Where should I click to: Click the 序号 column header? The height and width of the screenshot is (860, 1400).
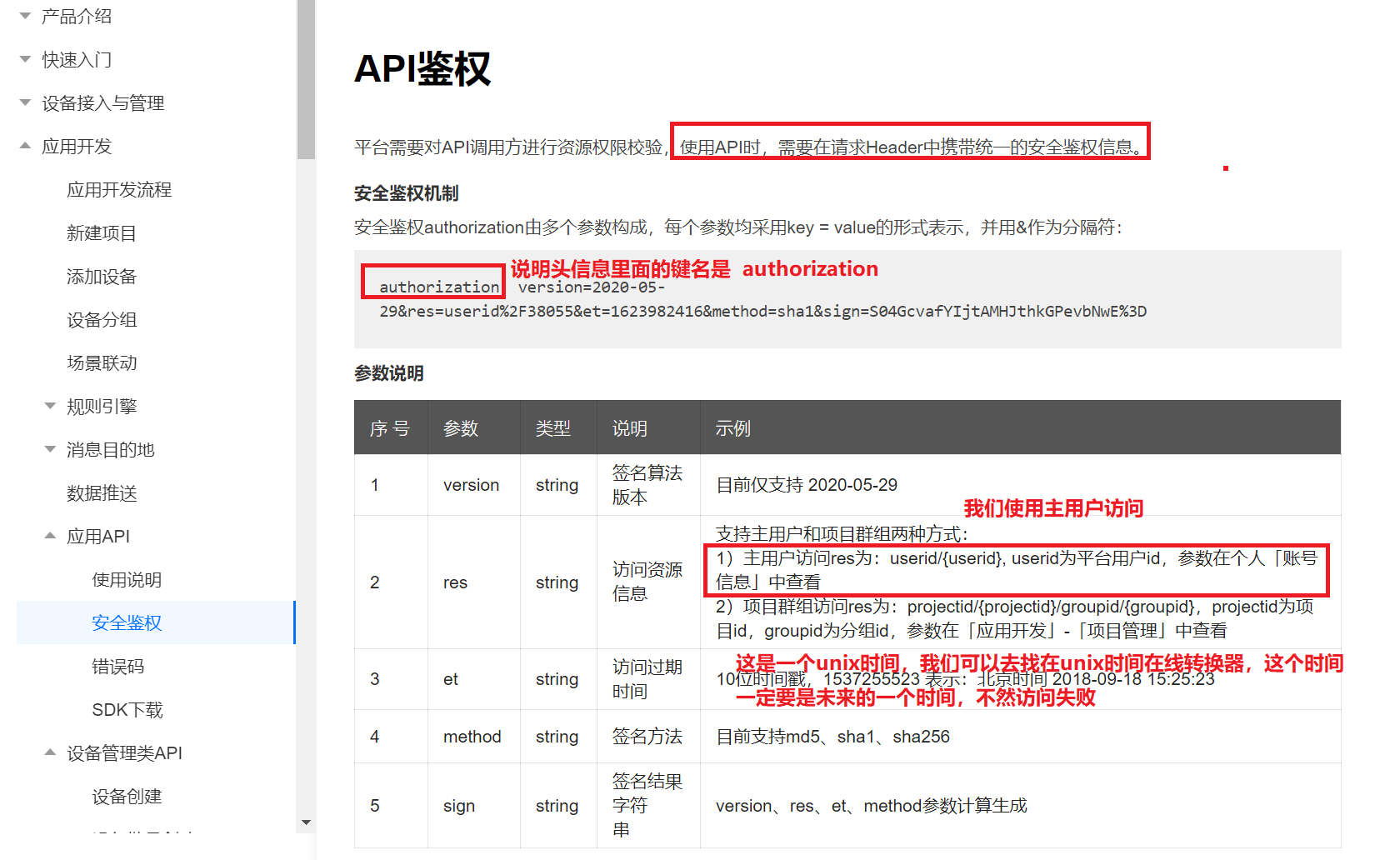click(390, 428)
